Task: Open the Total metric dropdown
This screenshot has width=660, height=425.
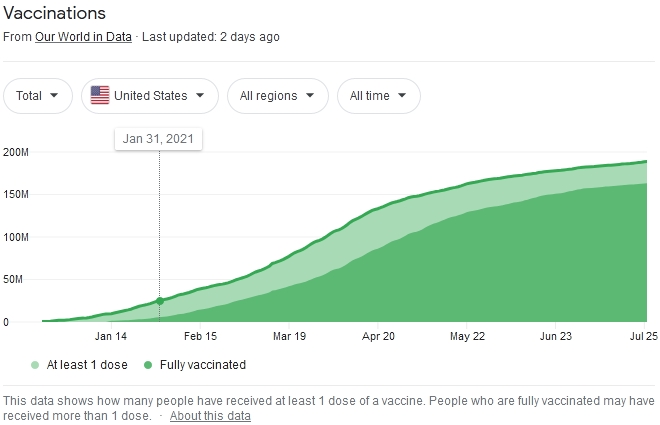Action: coord(38,96)
